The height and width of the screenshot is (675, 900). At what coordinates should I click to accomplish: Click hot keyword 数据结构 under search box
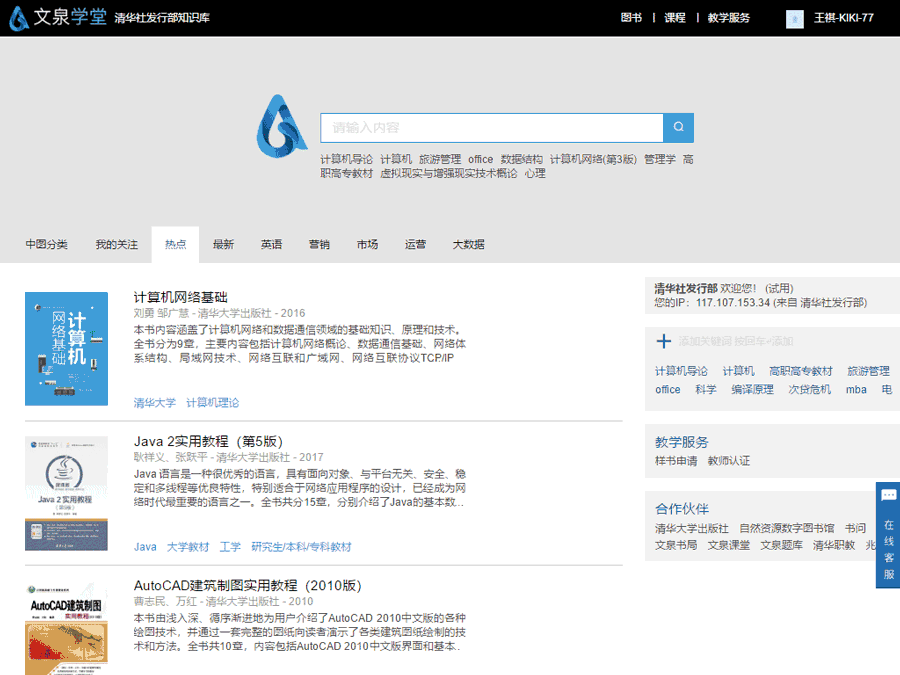[522, 159]
